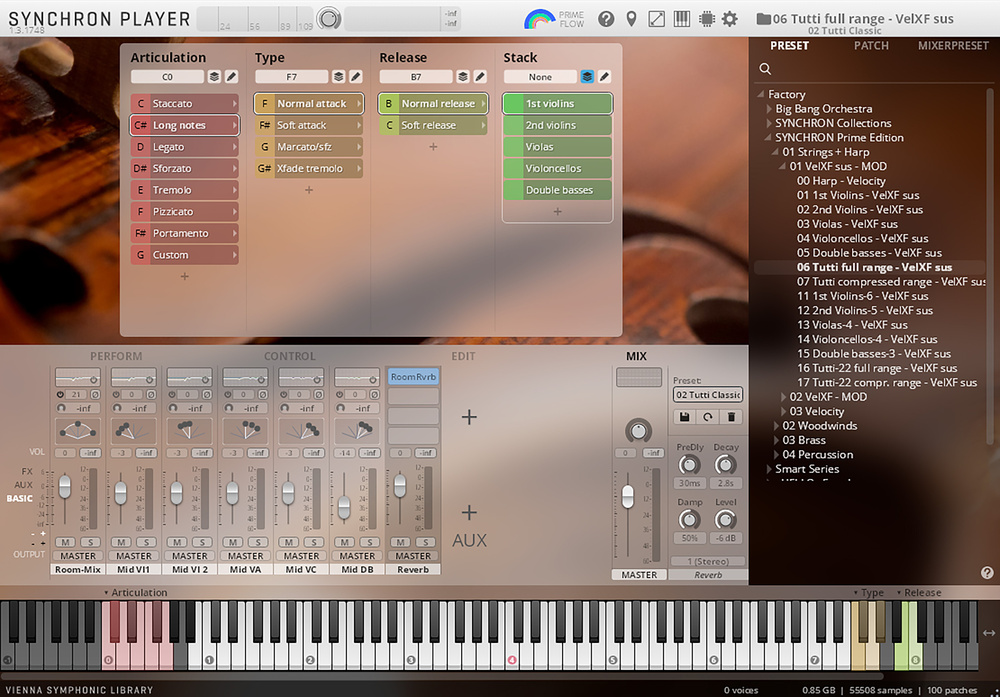This screenshot has width=1000, height=697.
Task: Select the Xfade tremolo type
Action: [x=308, y=169]
